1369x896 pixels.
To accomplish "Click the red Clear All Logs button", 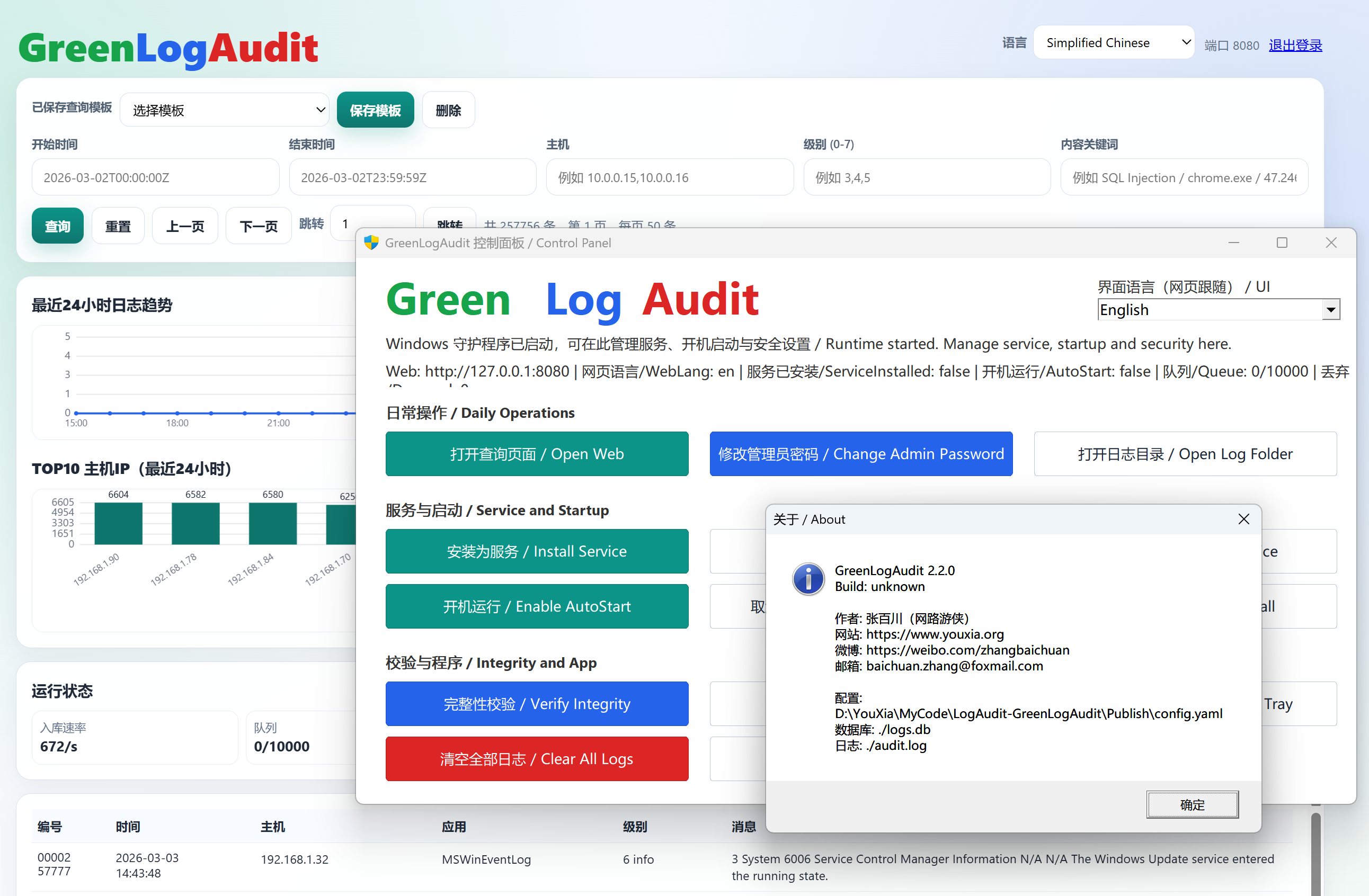I will [x=537, y=758].
